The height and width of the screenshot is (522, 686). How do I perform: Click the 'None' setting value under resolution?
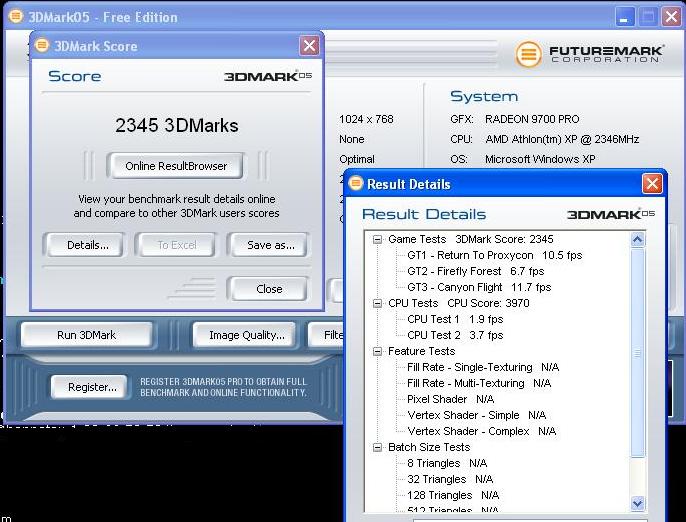pos(351,139)
